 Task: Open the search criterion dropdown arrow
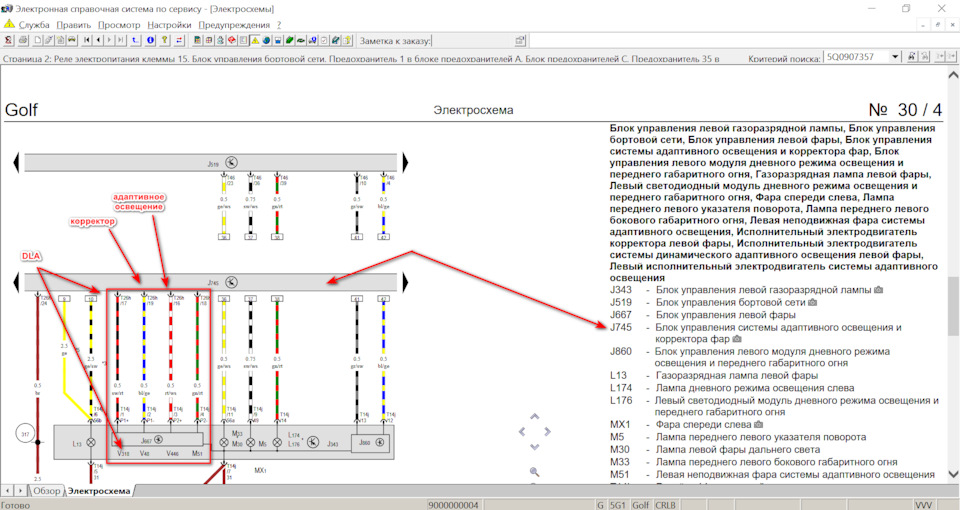point(895,56)
